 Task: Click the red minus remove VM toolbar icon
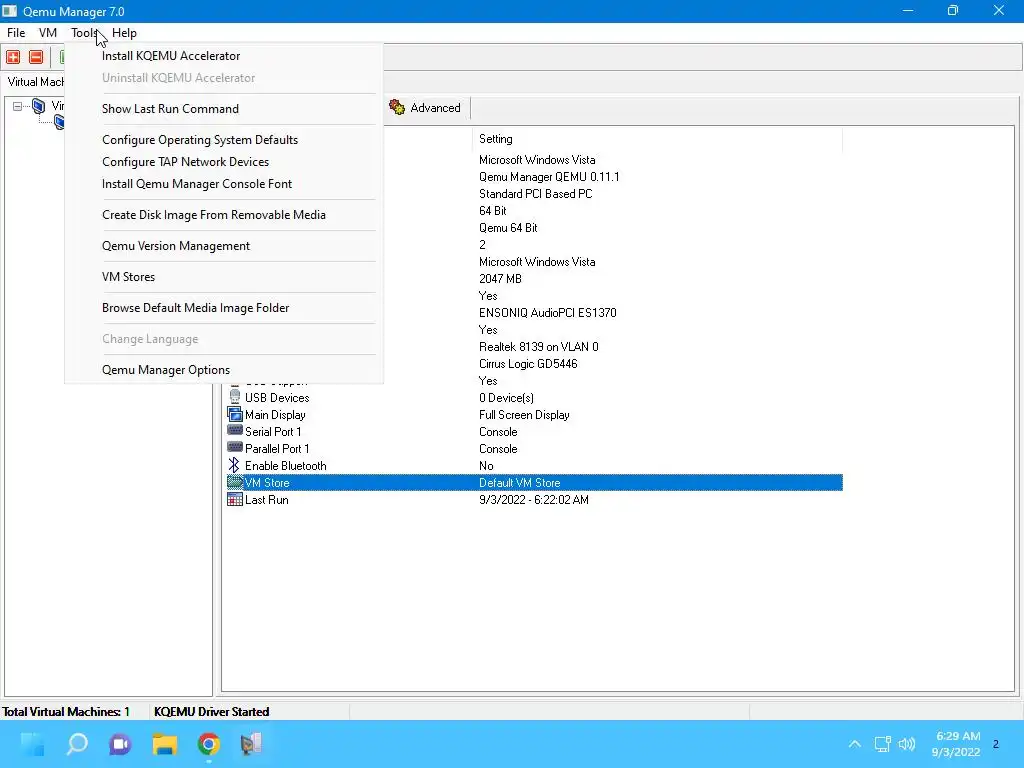tap(37, 57)
